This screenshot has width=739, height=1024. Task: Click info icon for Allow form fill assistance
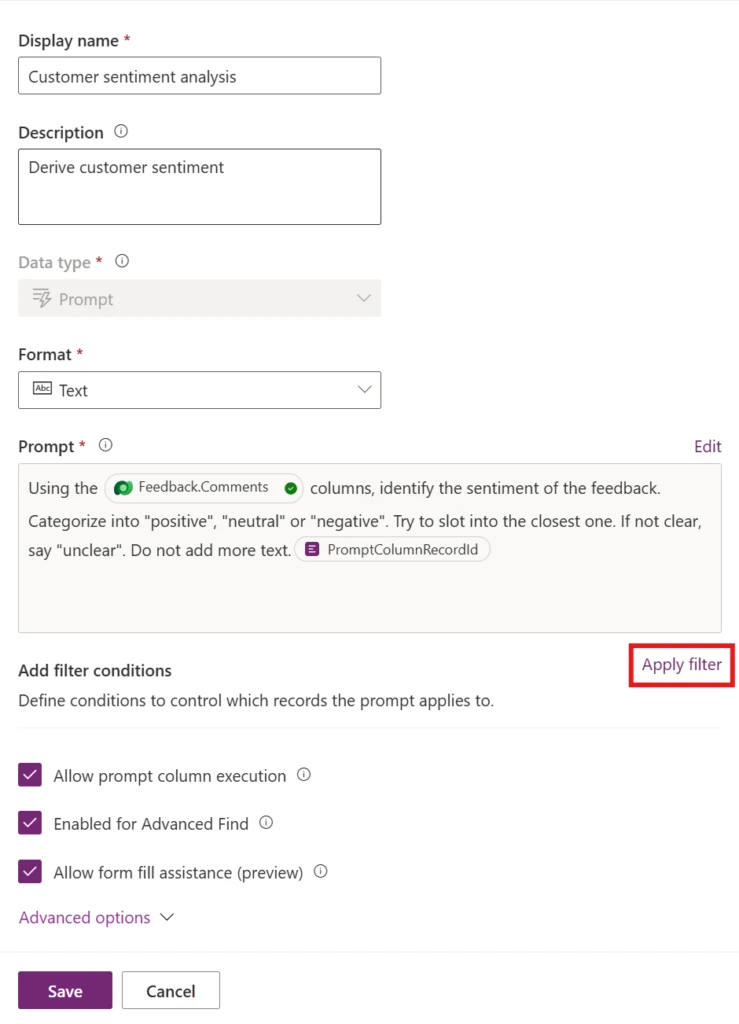point(321,871)
